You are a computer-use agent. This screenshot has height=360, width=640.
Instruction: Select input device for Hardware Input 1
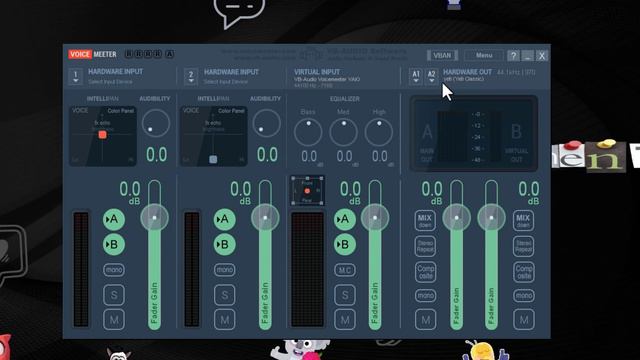tap(76, 76)
